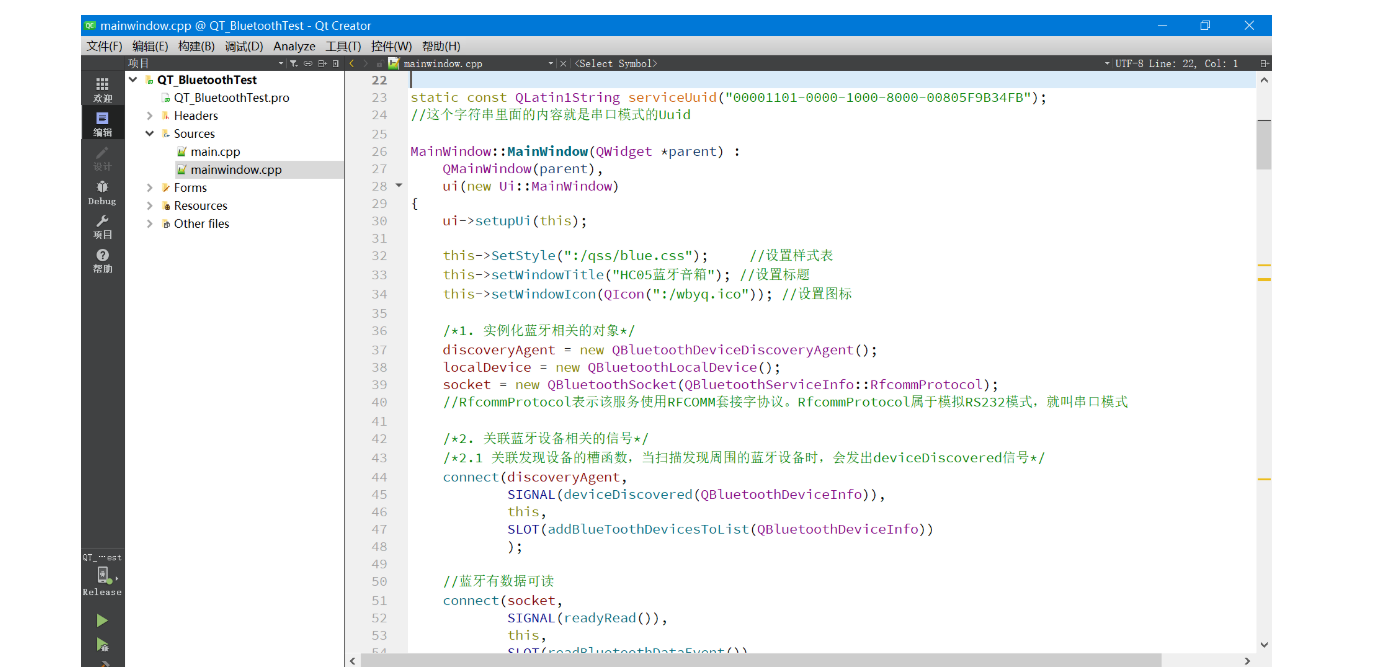Screen dimensions: 1374x667
Task: Click the Other files folder label
Action: (x=202, y=224)
